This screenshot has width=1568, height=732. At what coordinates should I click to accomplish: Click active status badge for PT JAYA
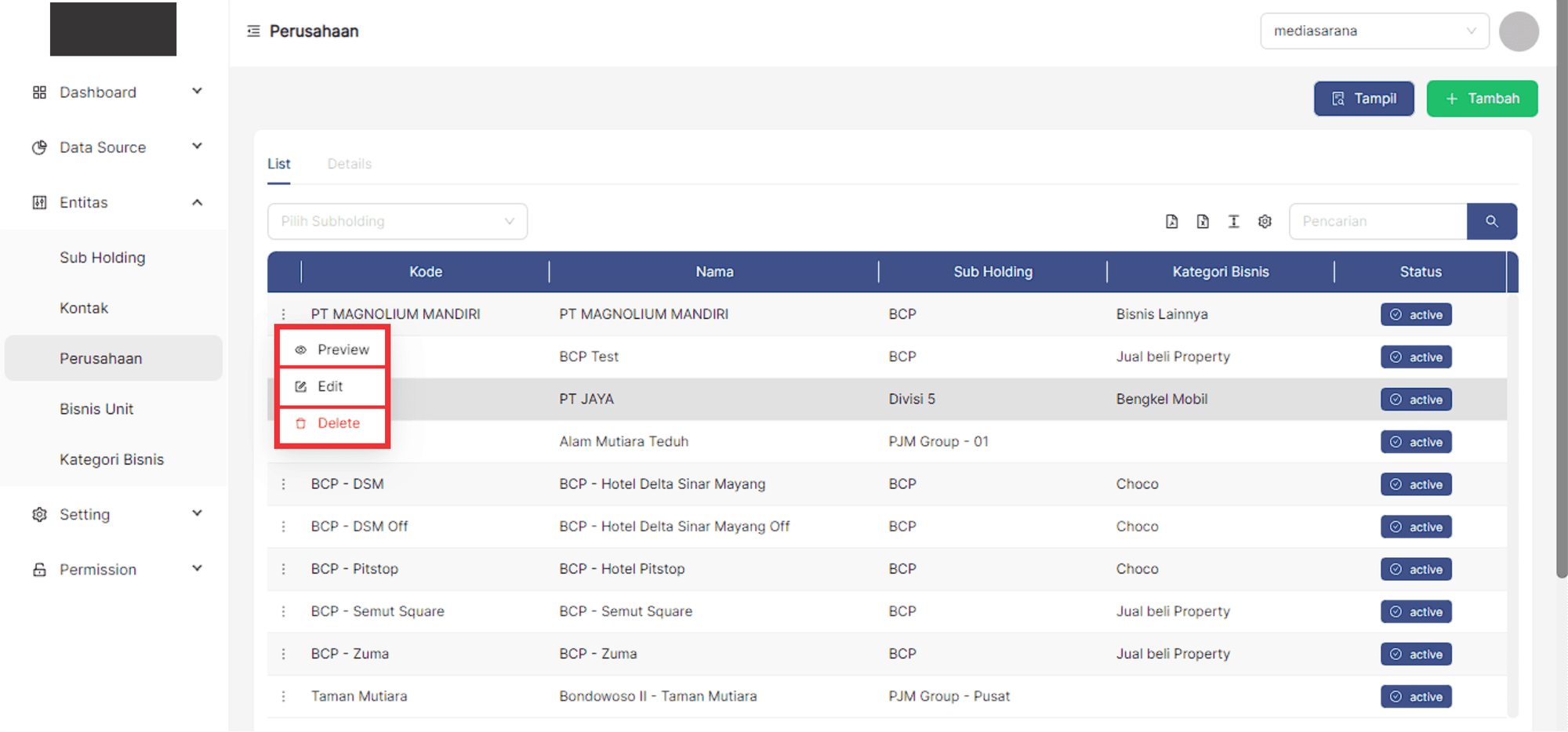coord(1416,400)
